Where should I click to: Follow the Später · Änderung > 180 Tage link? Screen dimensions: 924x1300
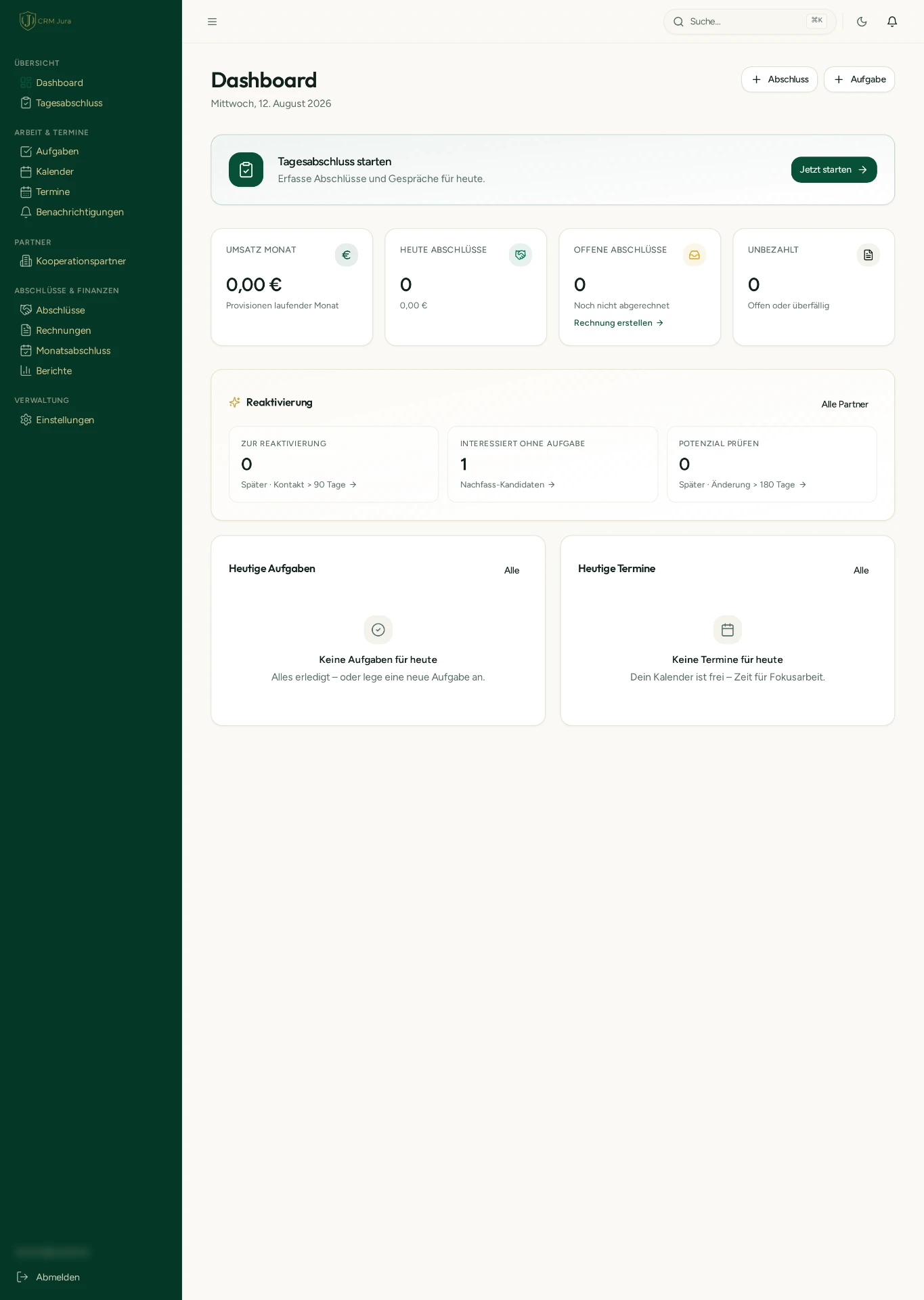click(743, 485)
